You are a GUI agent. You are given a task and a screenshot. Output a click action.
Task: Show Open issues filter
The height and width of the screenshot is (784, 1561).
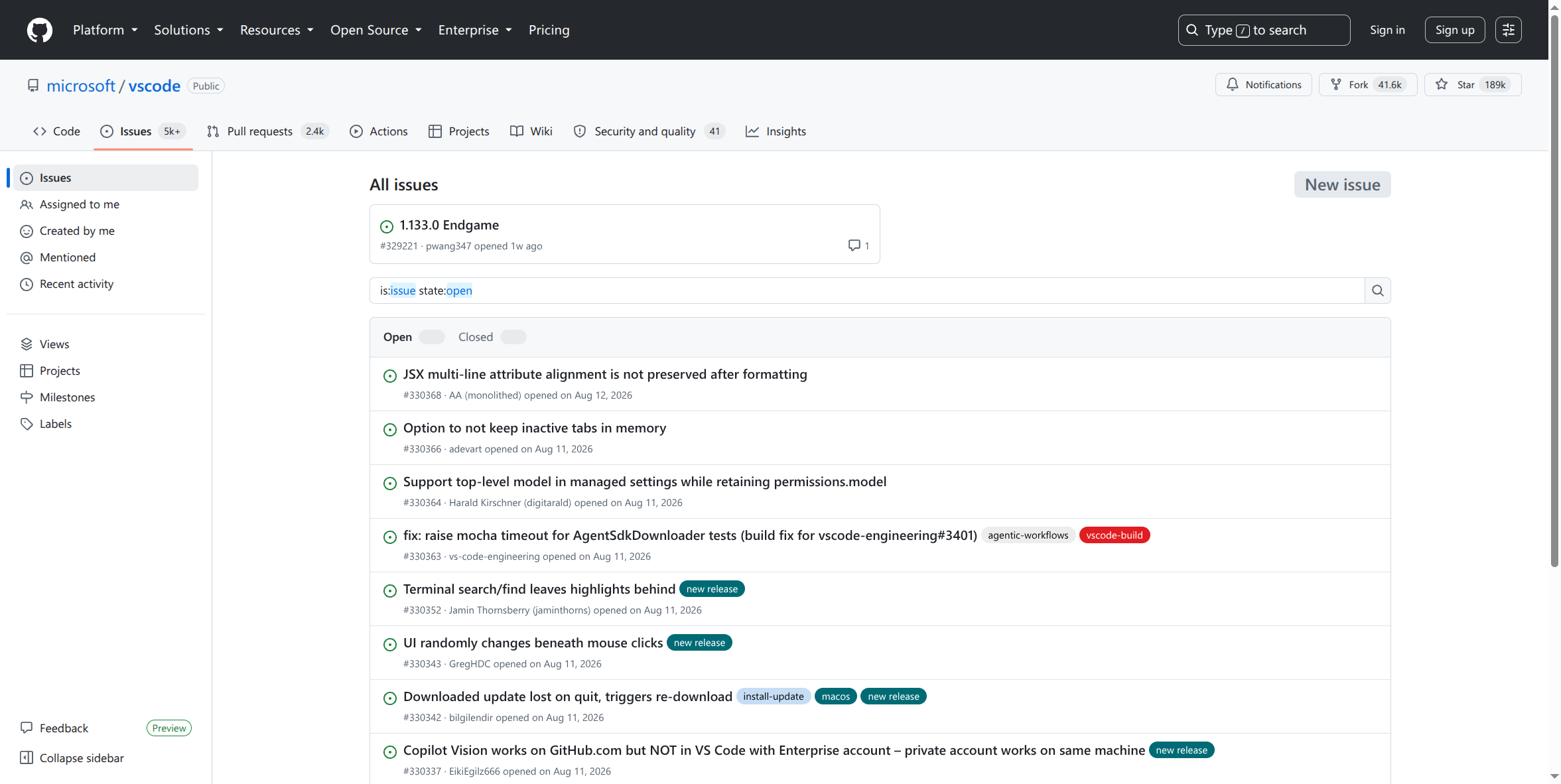click(x=413, y=337)
